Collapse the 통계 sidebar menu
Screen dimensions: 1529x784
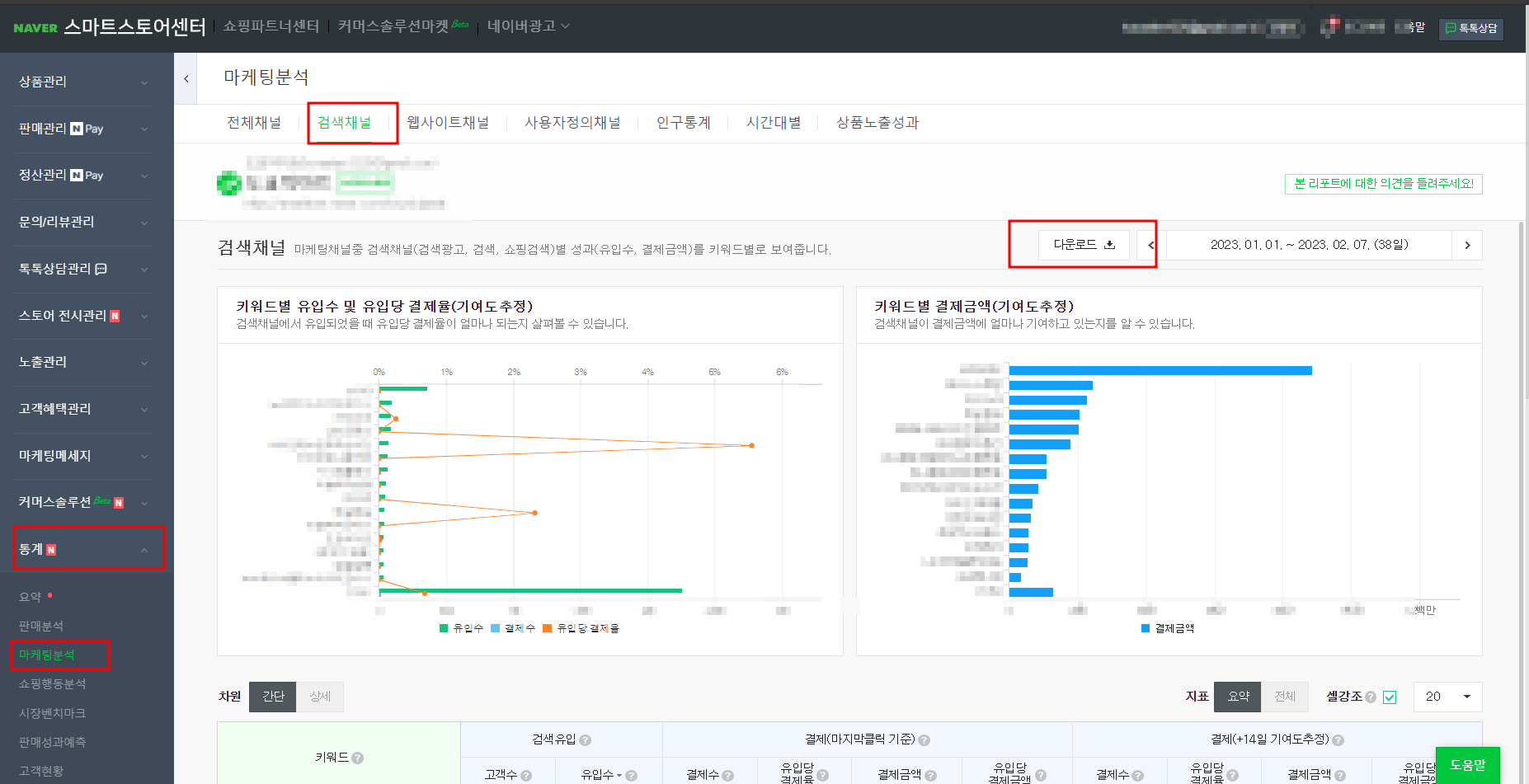82,549
